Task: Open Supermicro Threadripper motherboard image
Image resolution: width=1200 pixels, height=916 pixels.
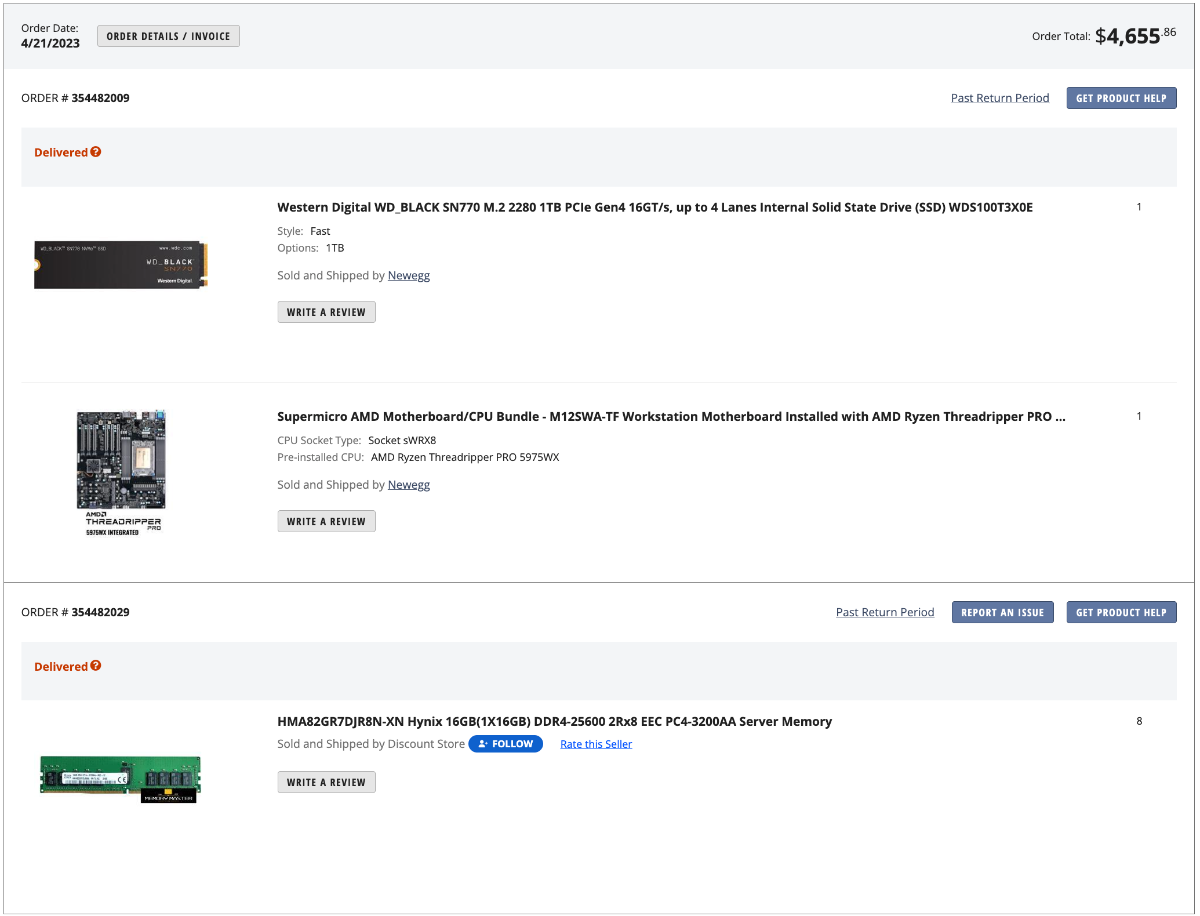Action: click(x=121, y=470)
